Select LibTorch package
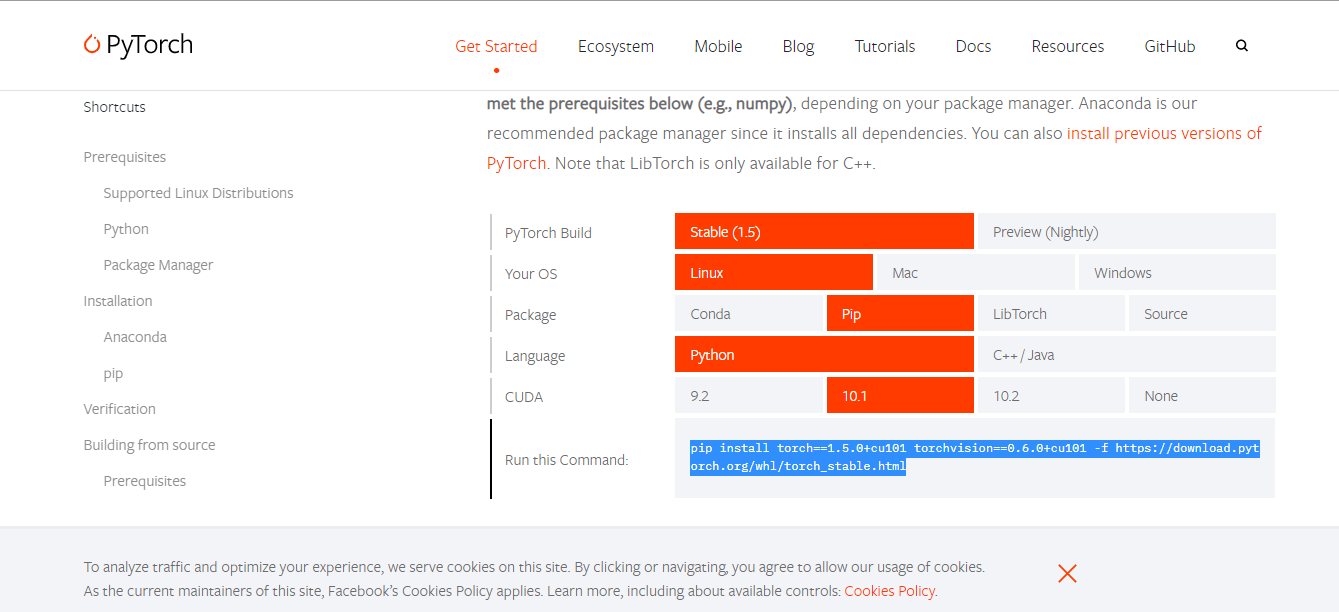Viewport: 1339px width, 612px height. pyautogui.click(x=1051, y=313)
